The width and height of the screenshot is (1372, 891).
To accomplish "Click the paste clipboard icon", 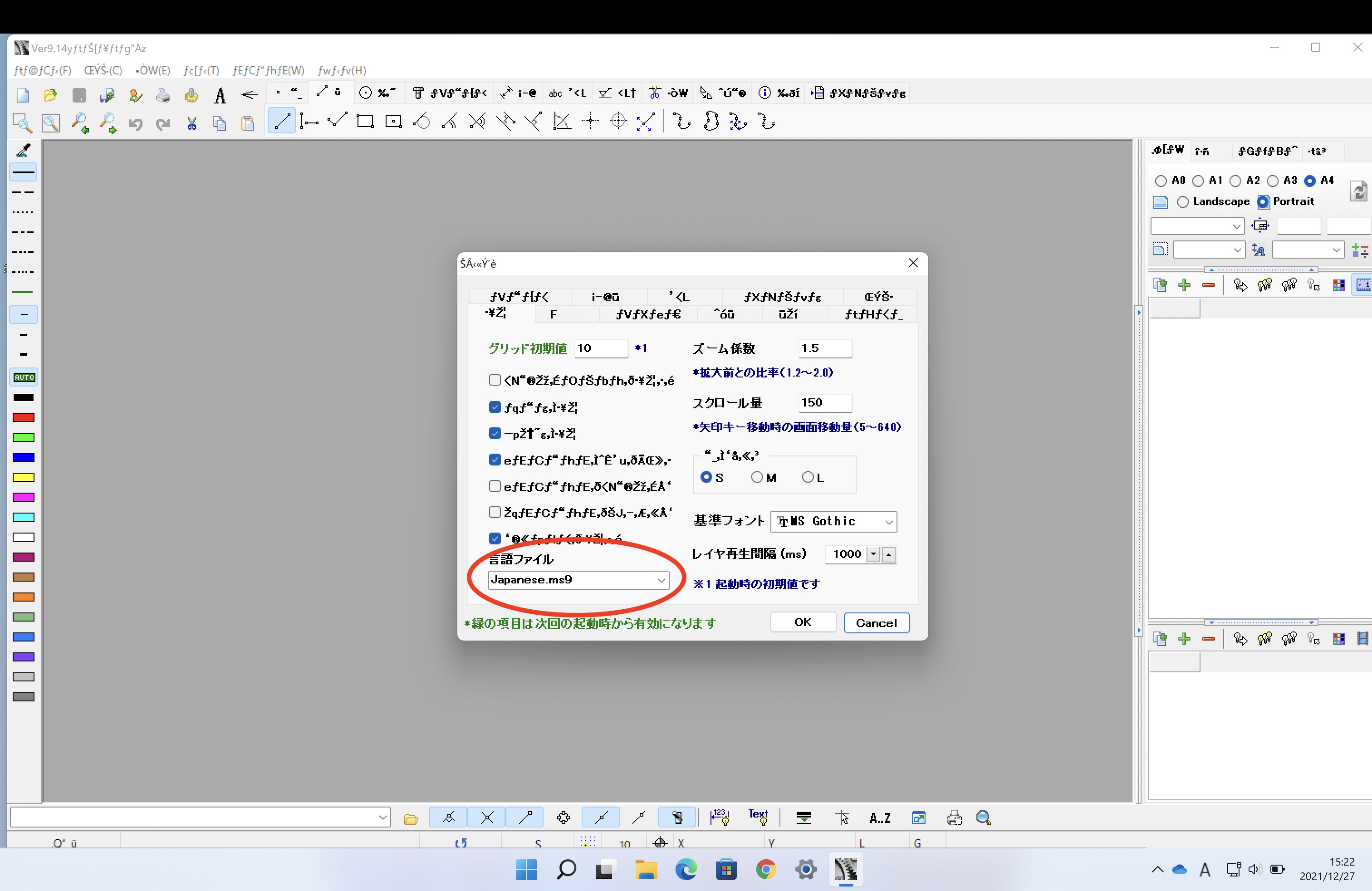I will 248,123.
